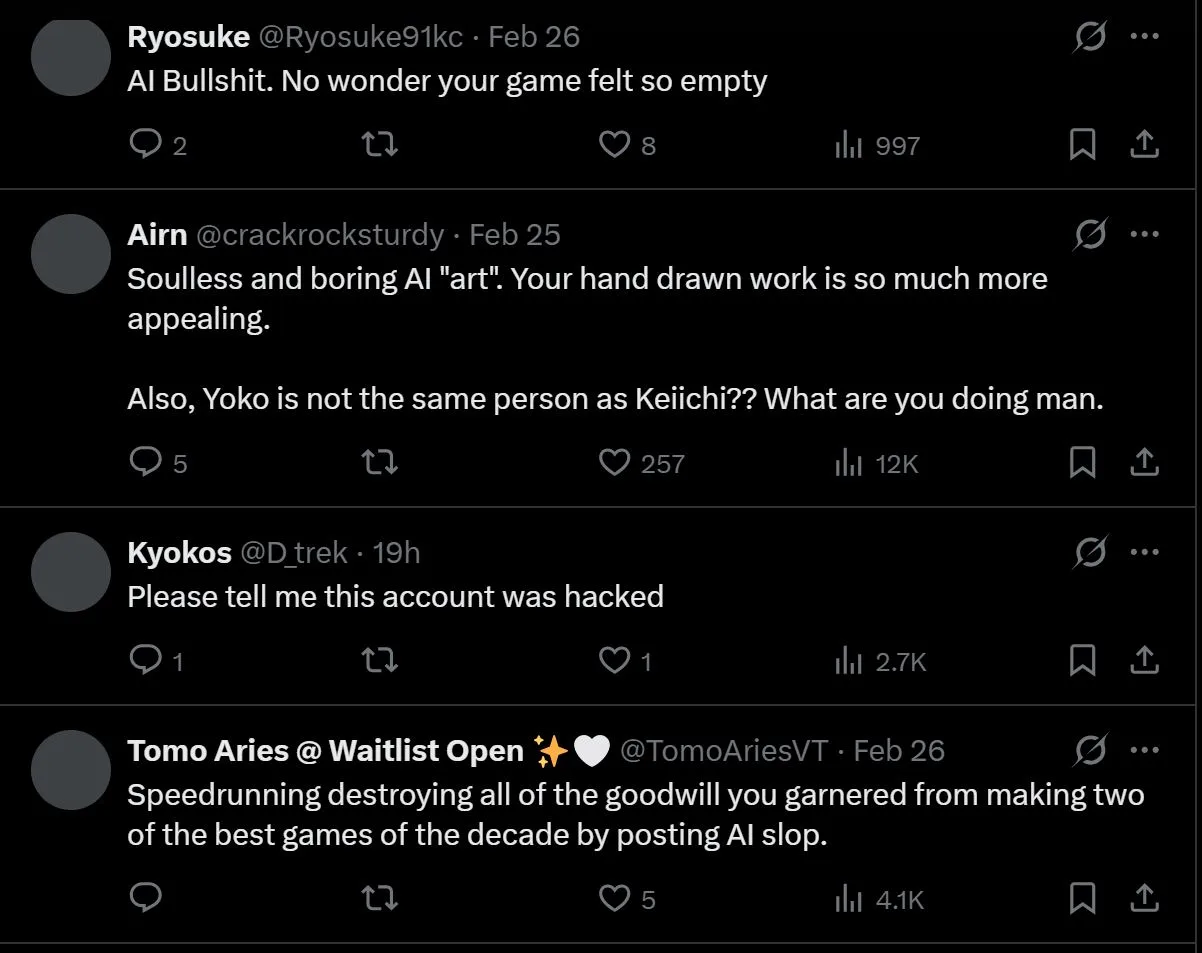1202x953 pixels.
Task: Expand three-dot menu on Kyokos's tweet
Action: tap(1144, 552)
